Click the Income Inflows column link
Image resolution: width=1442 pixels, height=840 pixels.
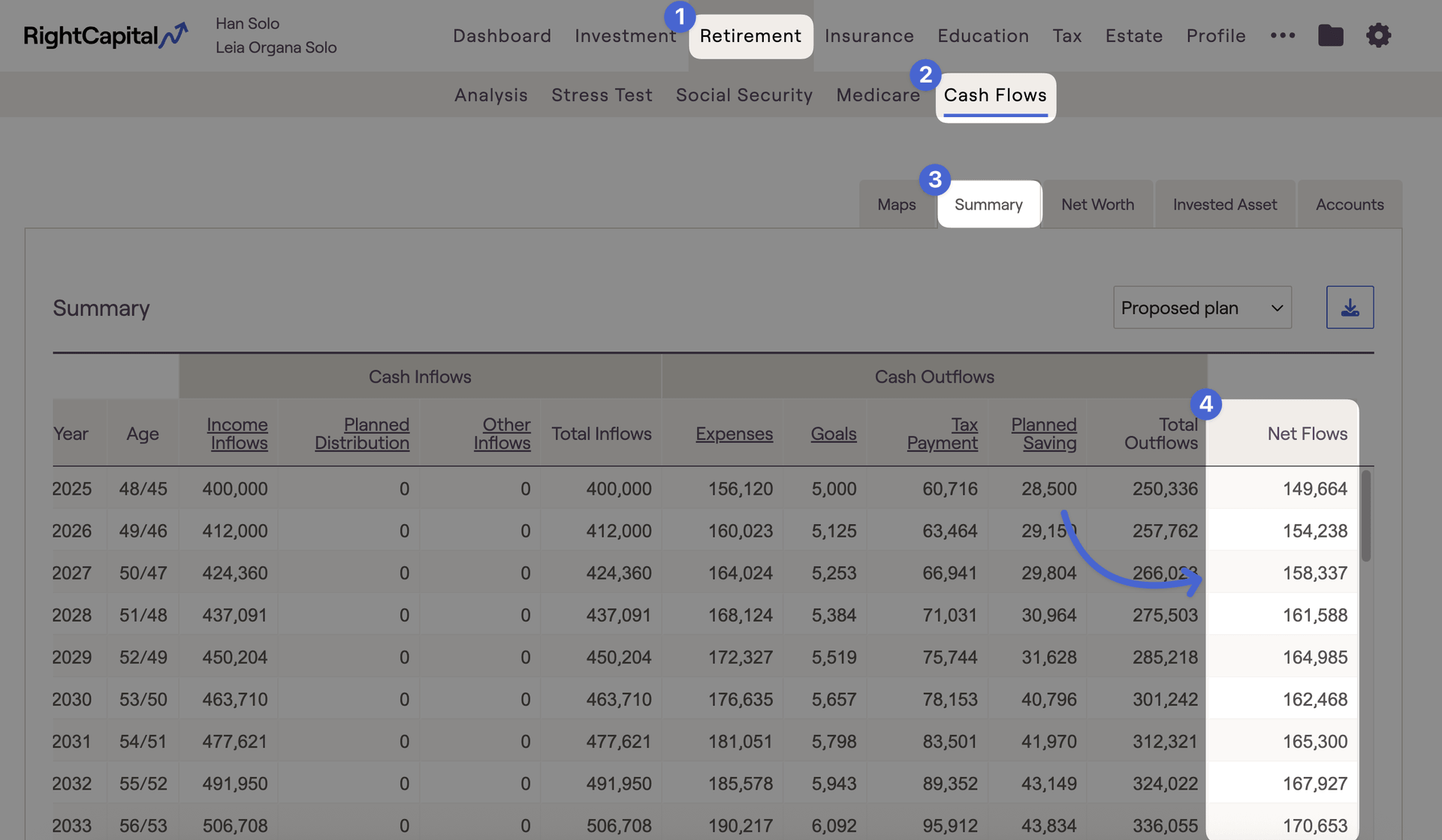coord(237,433)
